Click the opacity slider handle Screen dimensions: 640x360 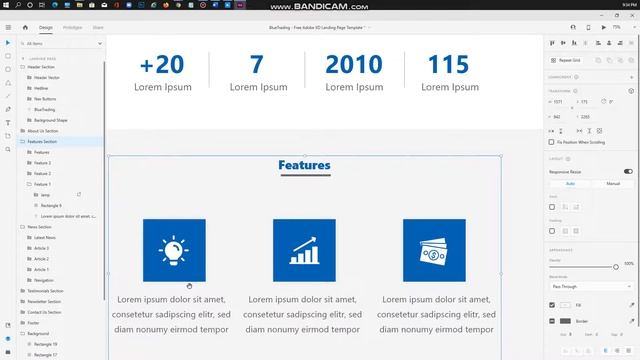click(616, 267)
